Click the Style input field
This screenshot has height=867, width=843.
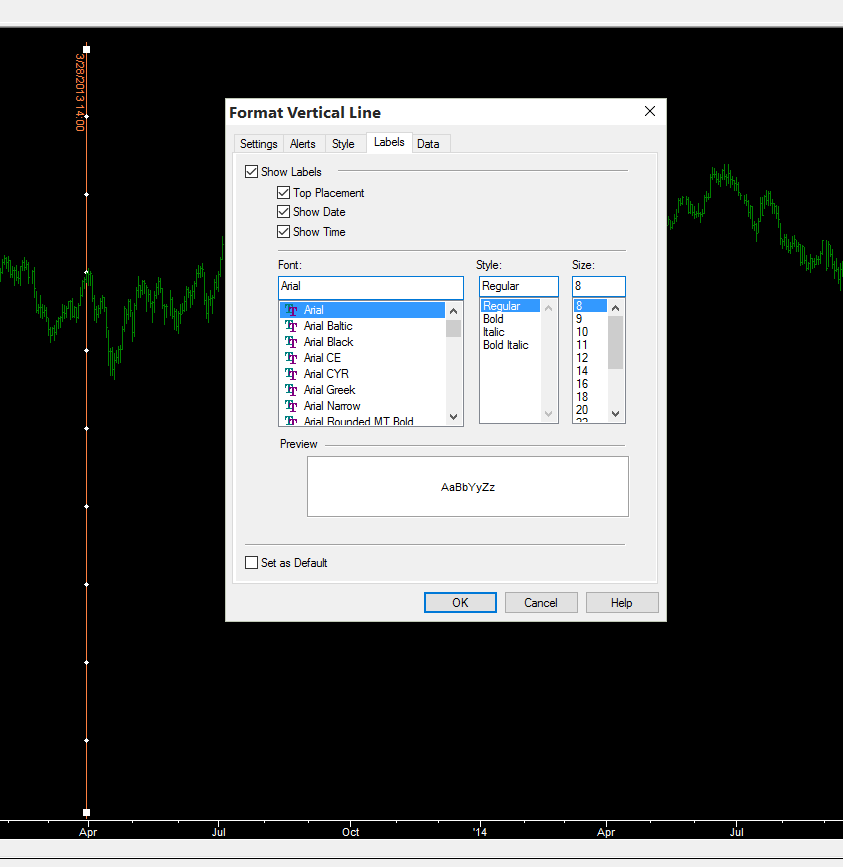tap(519, 286)
